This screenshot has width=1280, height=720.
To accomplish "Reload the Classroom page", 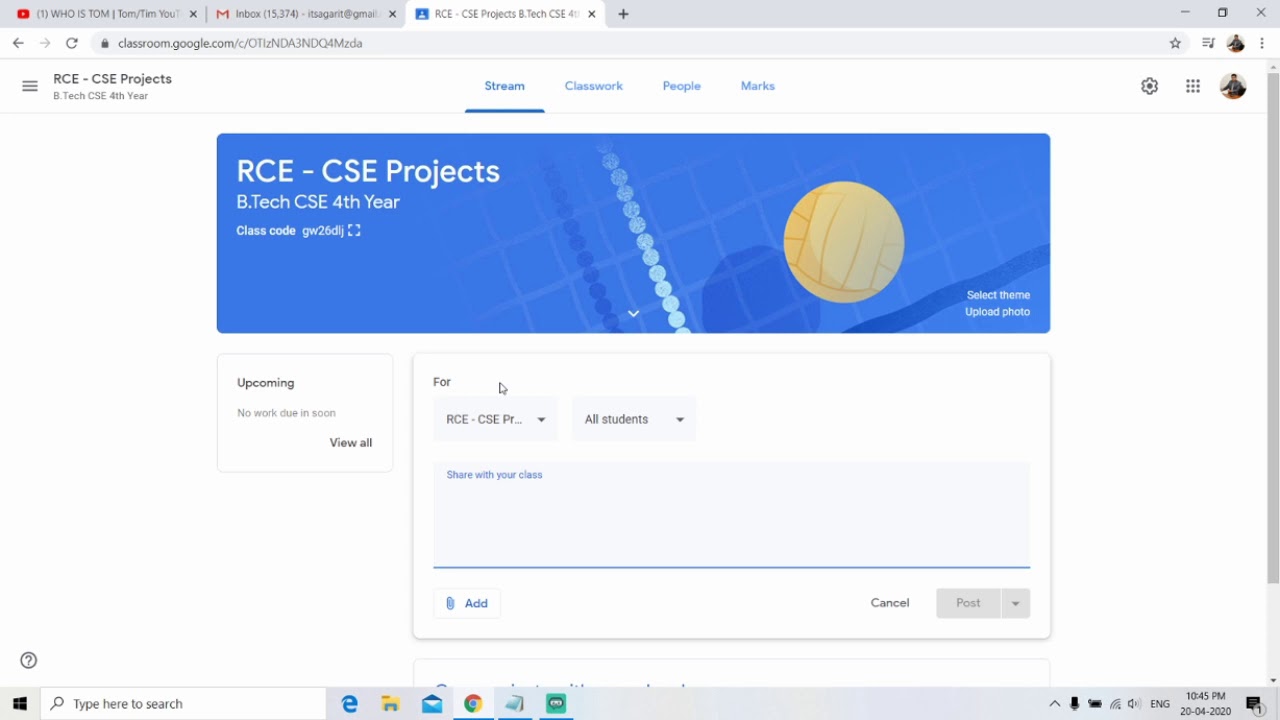I will point(72,43).
